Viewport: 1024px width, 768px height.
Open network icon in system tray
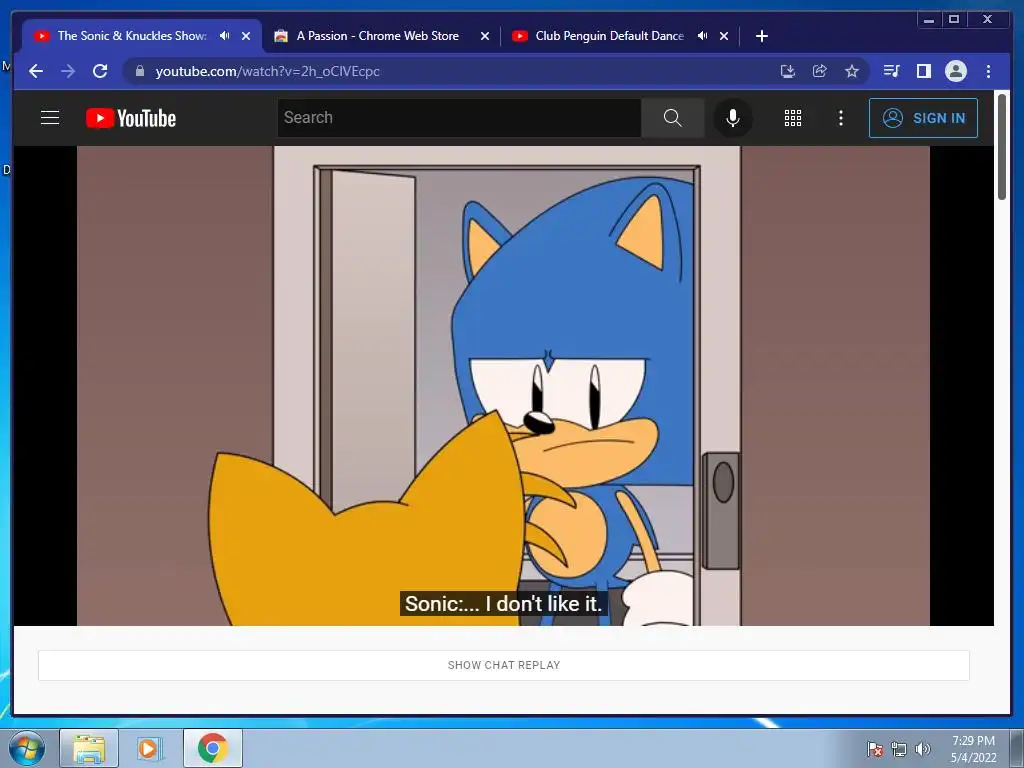(x=899, y=749)
